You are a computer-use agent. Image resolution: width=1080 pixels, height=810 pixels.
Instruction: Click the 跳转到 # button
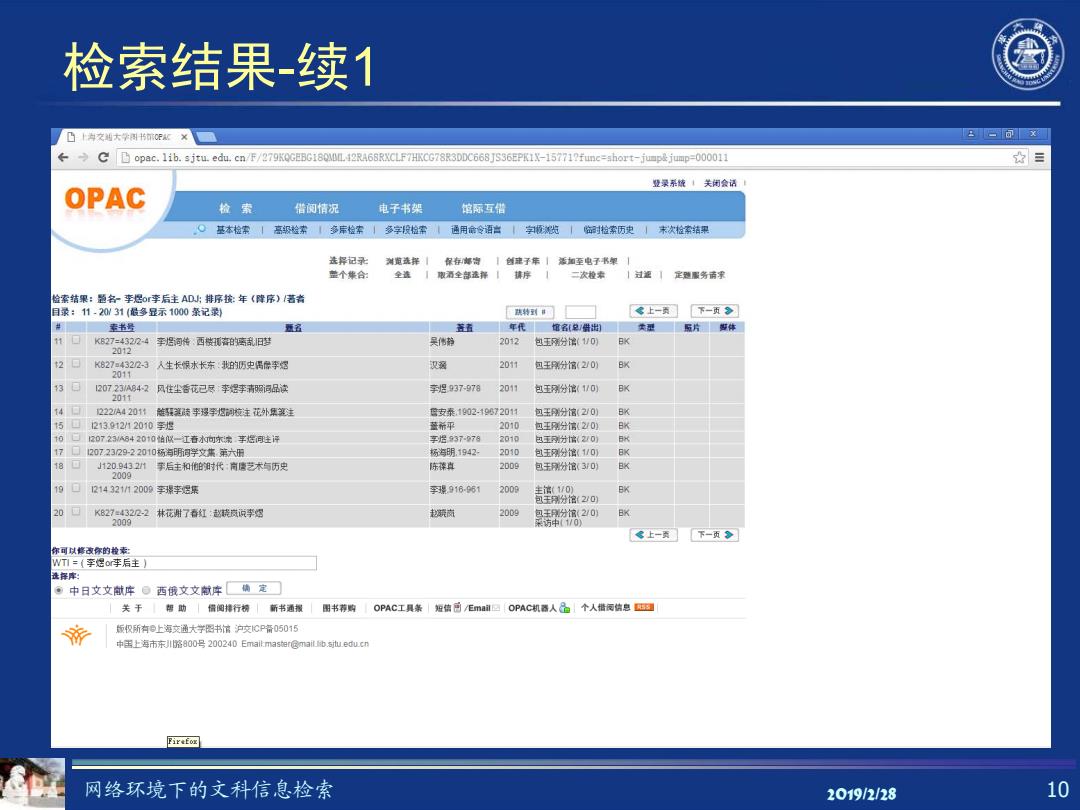coord(530,312)
